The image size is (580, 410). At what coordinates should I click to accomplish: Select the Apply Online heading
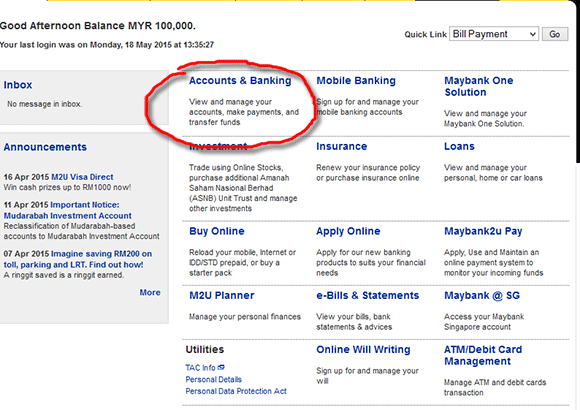[348, 231]
